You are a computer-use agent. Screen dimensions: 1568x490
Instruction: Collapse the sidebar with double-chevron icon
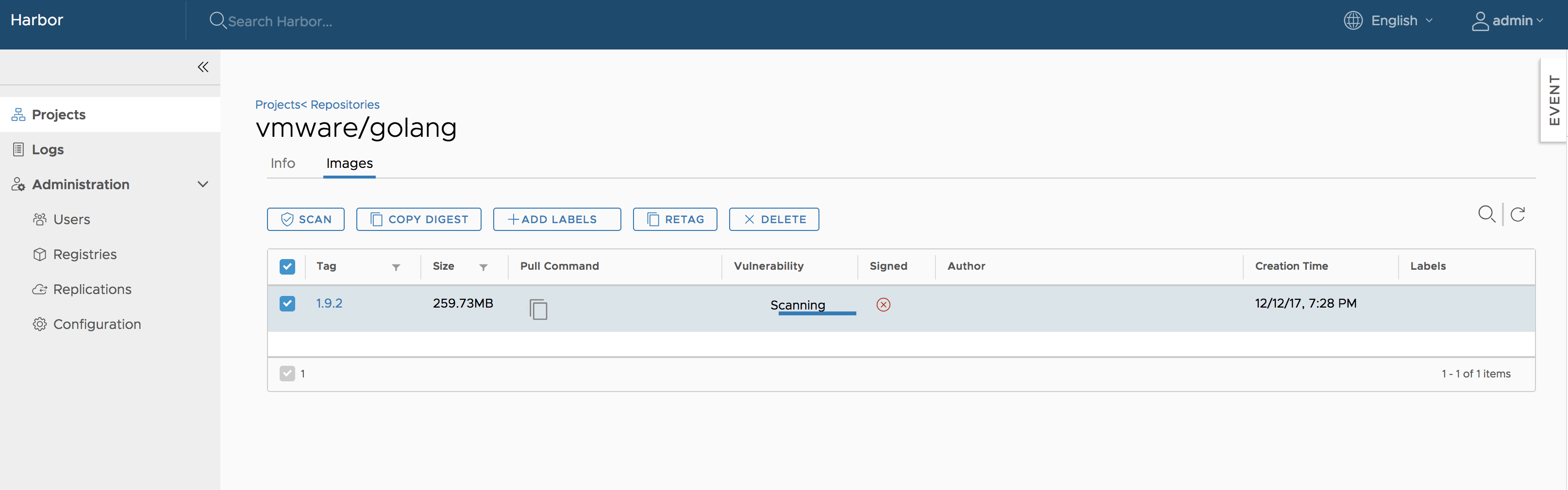click(203, 67)
